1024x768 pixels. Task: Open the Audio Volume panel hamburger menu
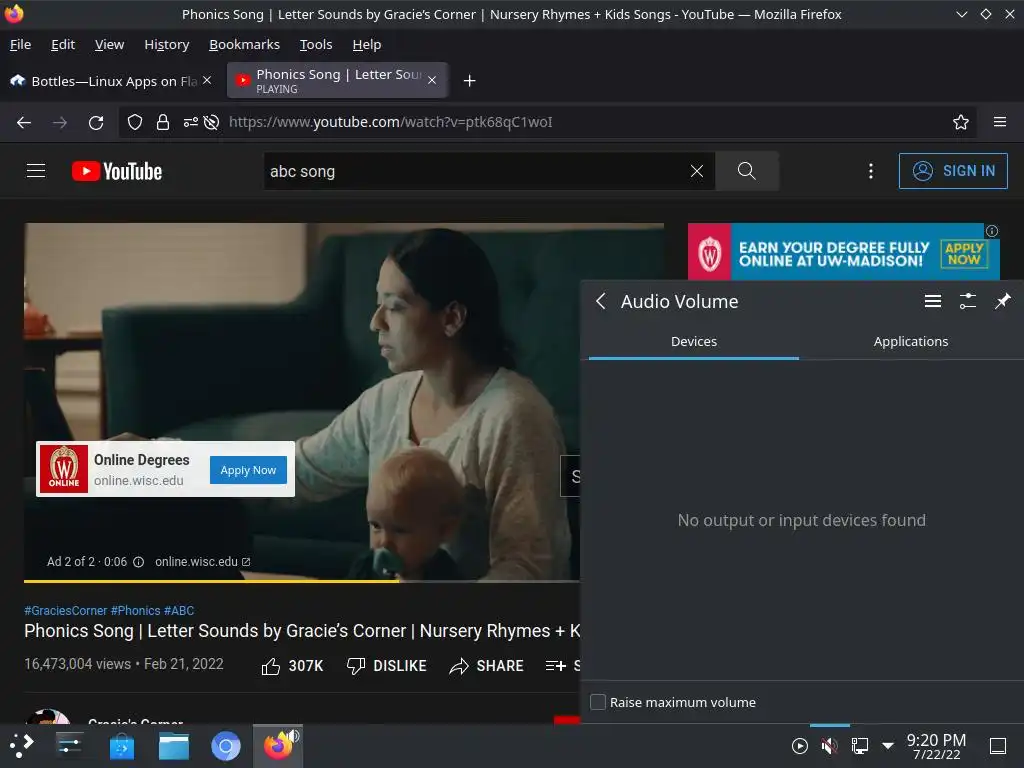933,301
